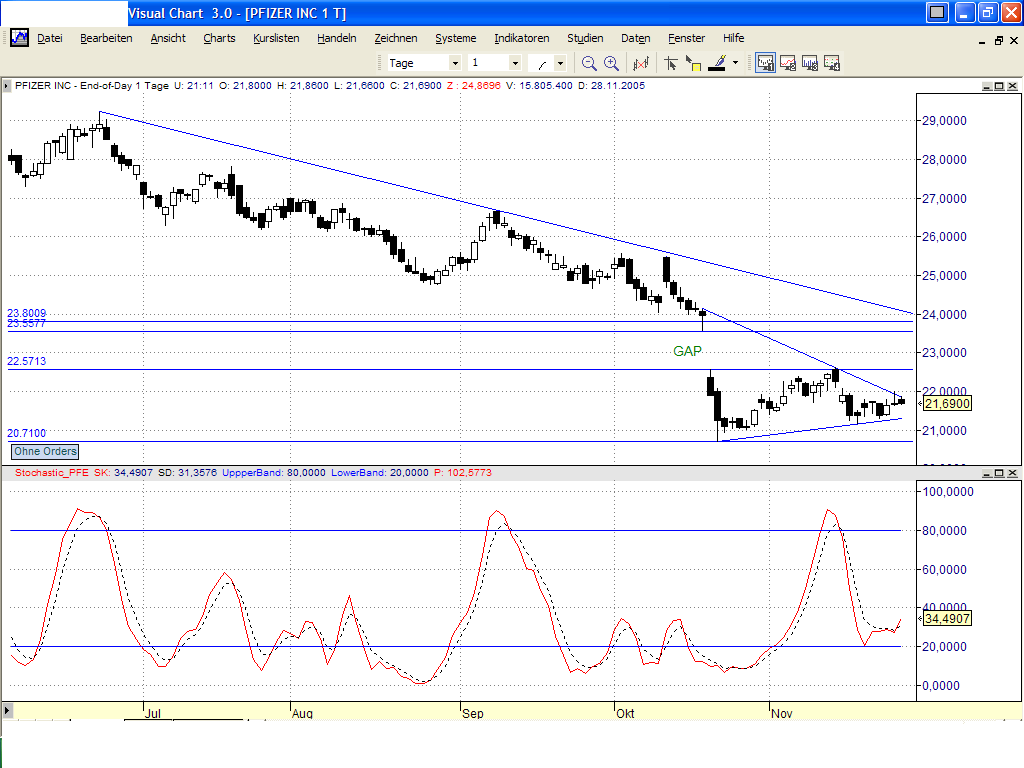Click the LowerBand: 20,0000 label
This screenshot has width=1024, height=768.
pyautogui.click(x=380, y=473)
